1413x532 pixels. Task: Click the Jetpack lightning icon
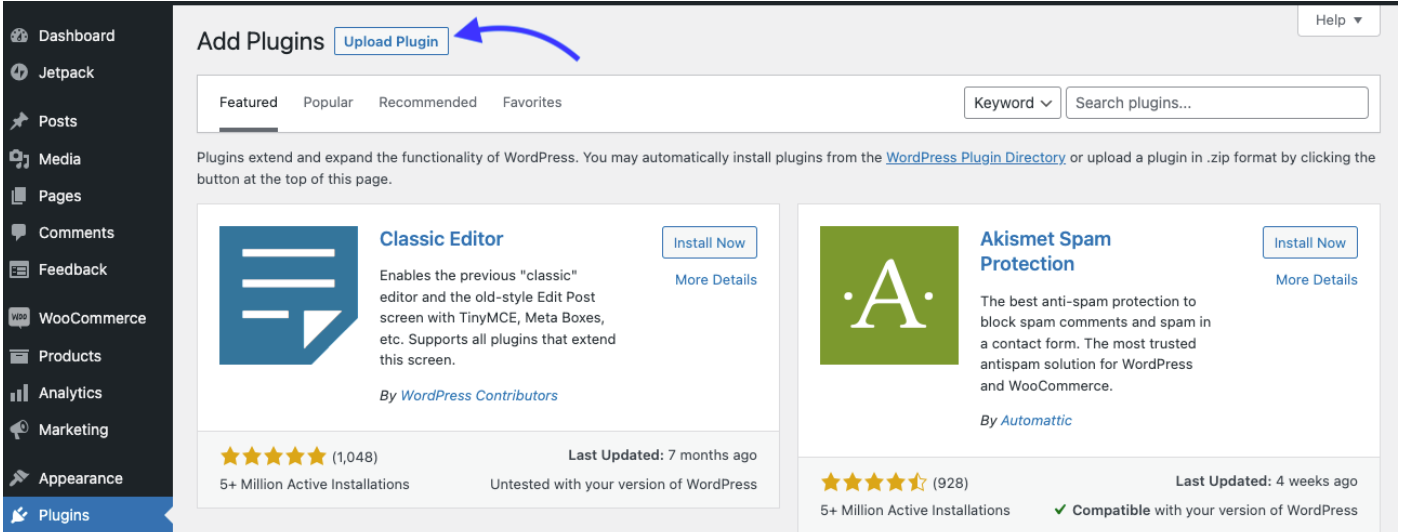point(19,73)
